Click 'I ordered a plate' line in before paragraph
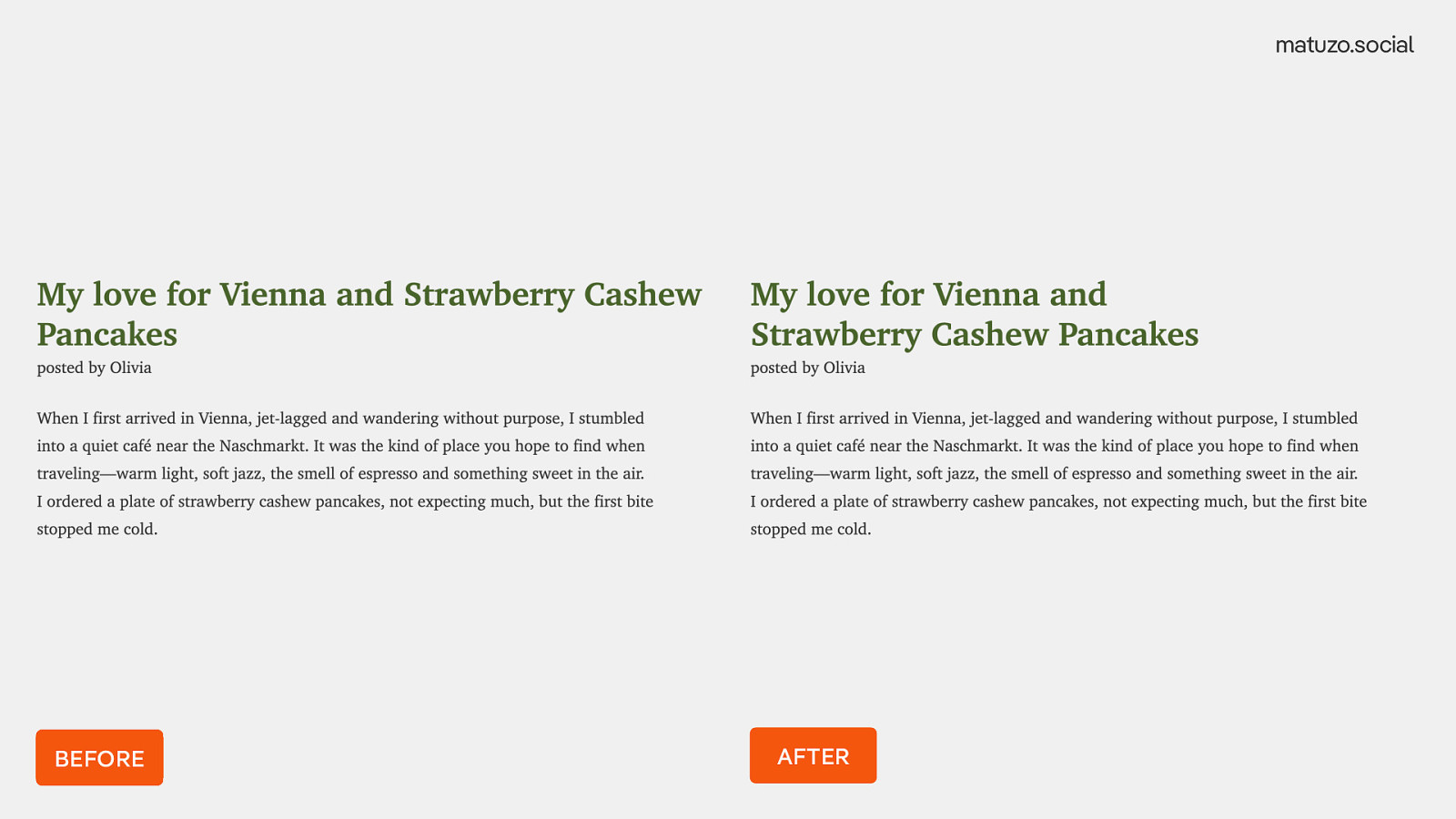The width and height of the screenshot is (1456, 819). [345, 501]
